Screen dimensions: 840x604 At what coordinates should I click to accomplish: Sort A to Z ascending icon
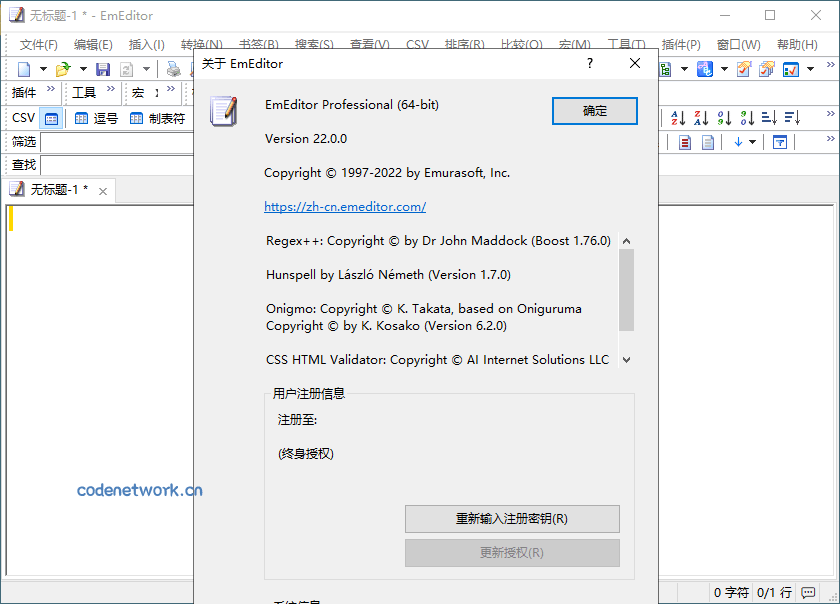(x=678, y=118)
